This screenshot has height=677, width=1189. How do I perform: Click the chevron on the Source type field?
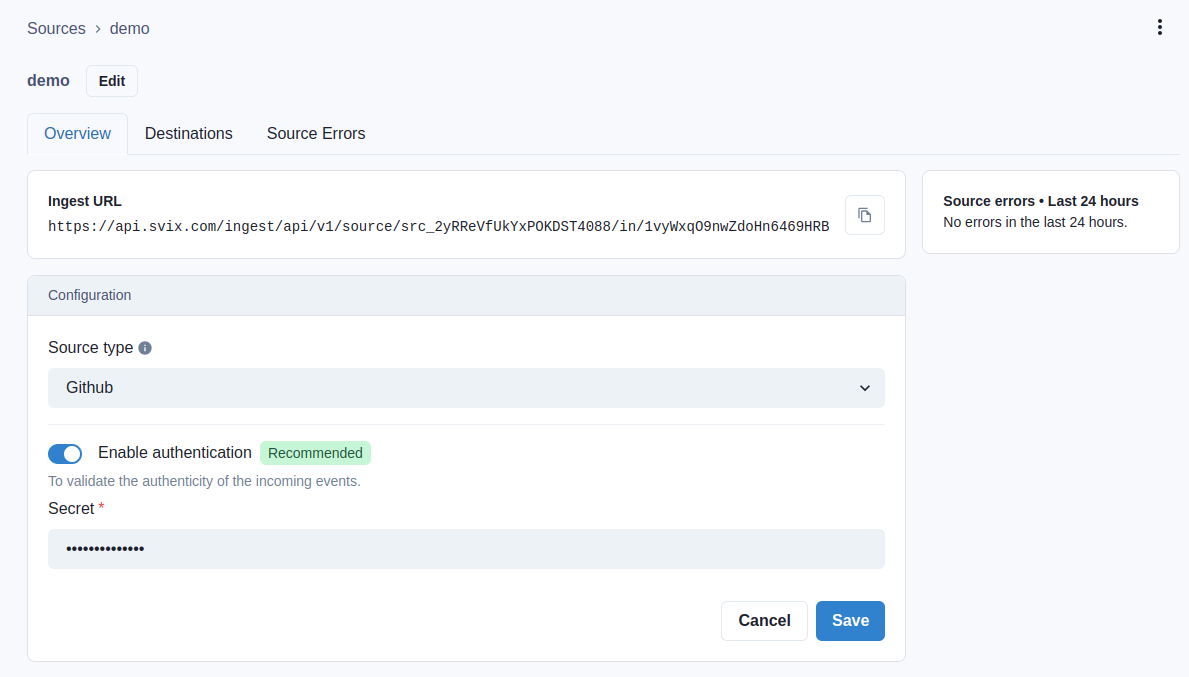click(x=864, y=388)
